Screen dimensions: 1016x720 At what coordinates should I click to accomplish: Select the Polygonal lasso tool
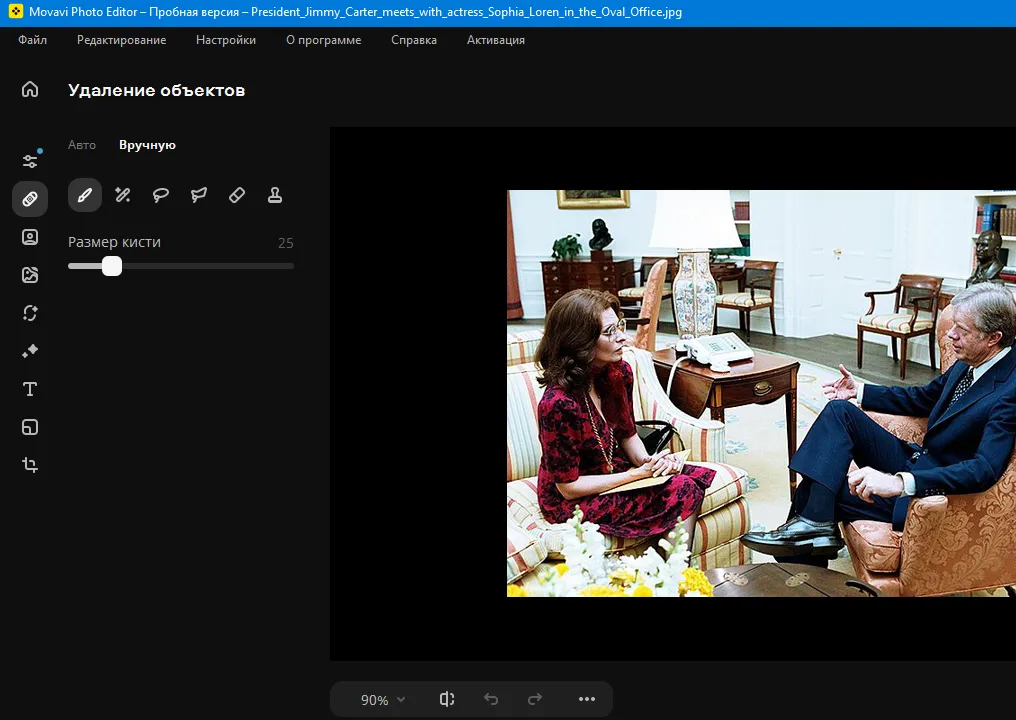coord(199,195)
